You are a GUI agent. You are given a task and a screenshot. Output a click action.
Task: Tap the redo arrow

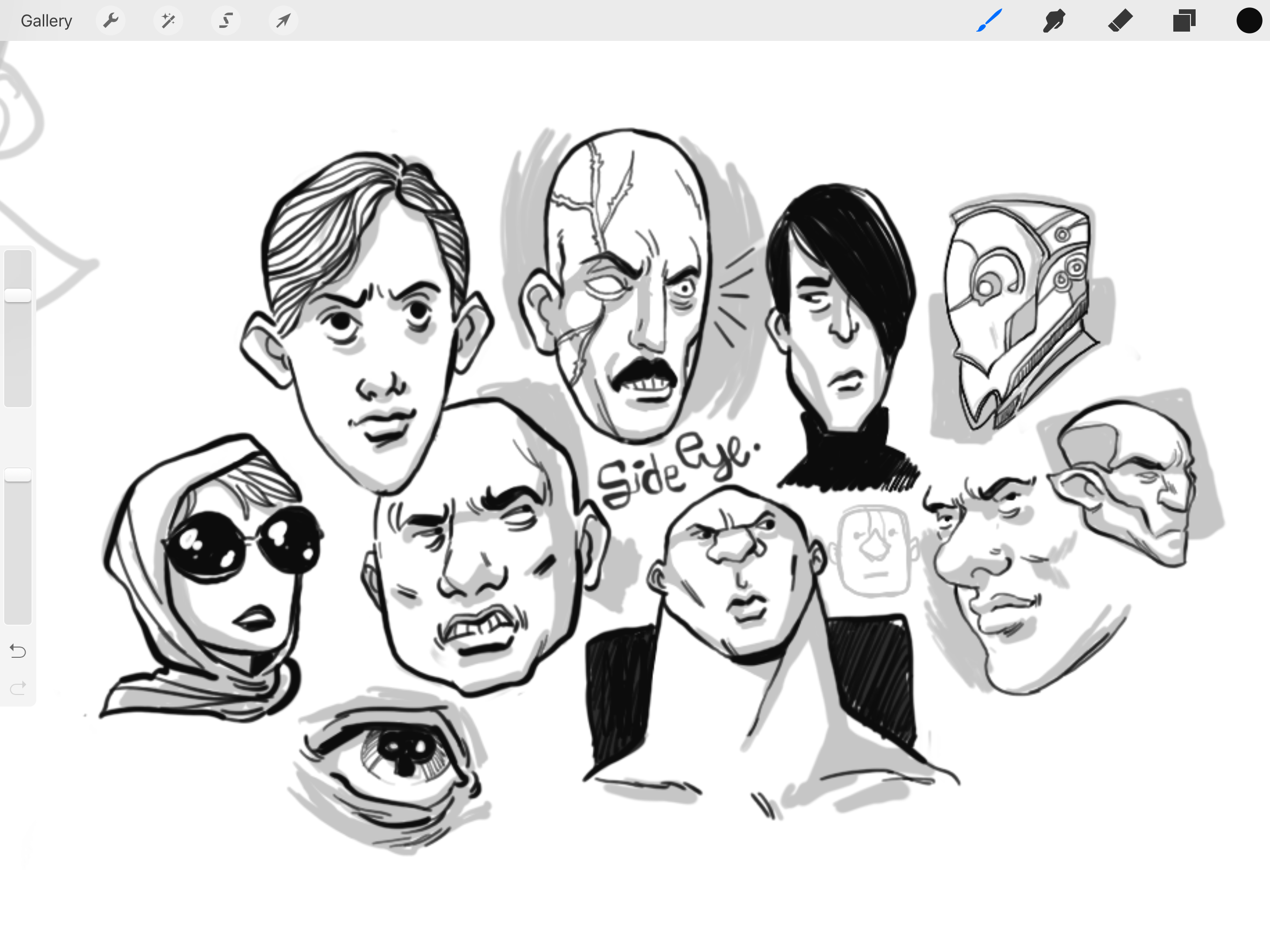pos(18,688)
